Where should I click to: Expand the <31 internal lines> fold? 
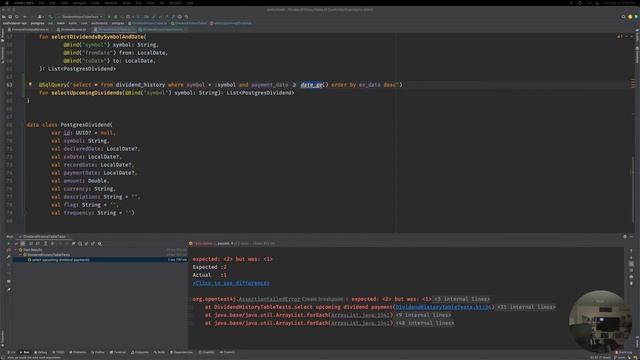point(527,307)
